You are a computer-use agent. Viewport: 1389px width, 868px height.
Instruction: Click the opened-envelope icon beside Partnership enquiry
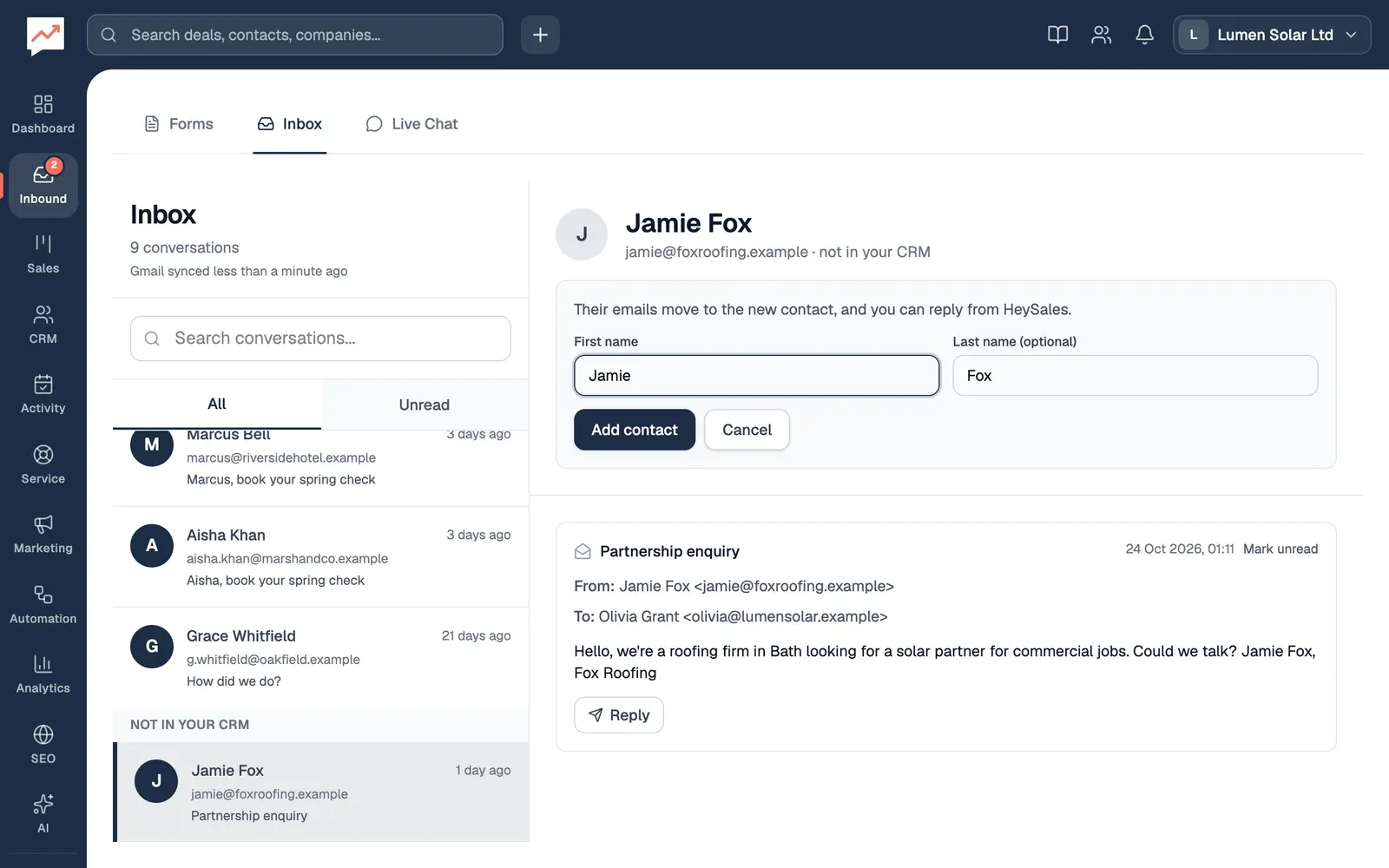pos(583,551)
